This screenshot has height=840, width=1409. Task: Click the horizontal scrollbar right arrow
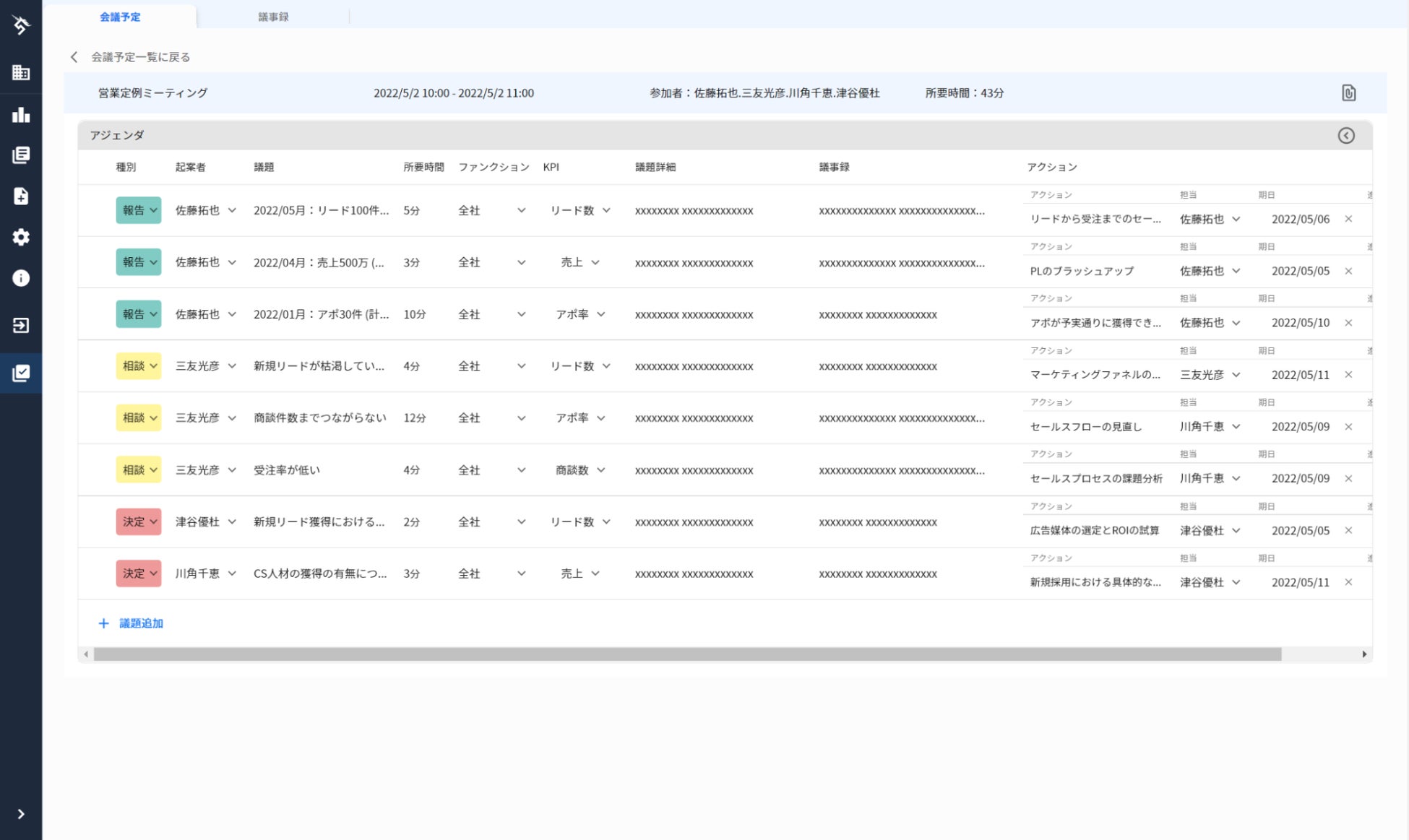click(x=1364, y=654)
